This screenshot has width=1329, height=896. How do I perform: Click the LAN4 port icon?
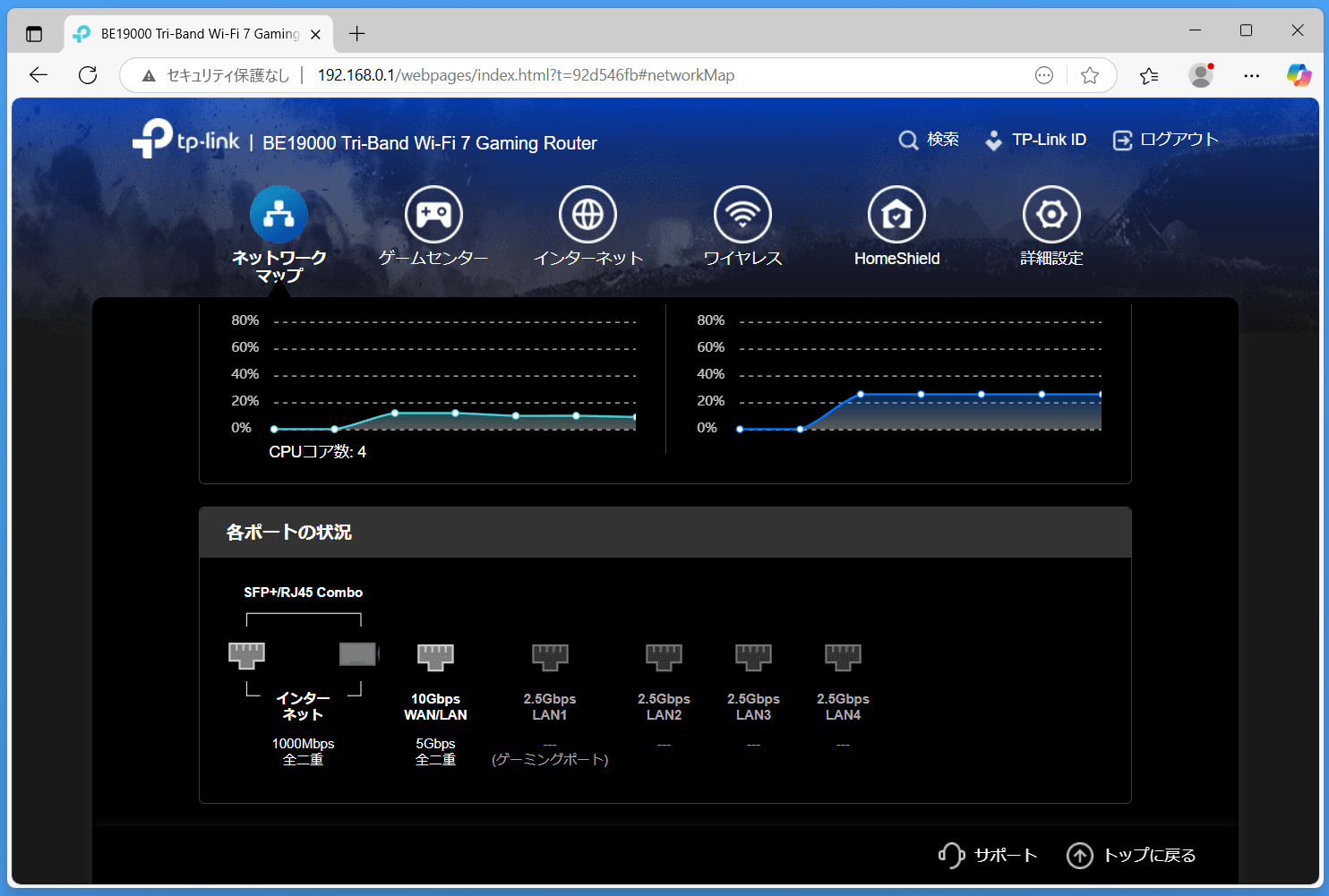click(843, 656)
